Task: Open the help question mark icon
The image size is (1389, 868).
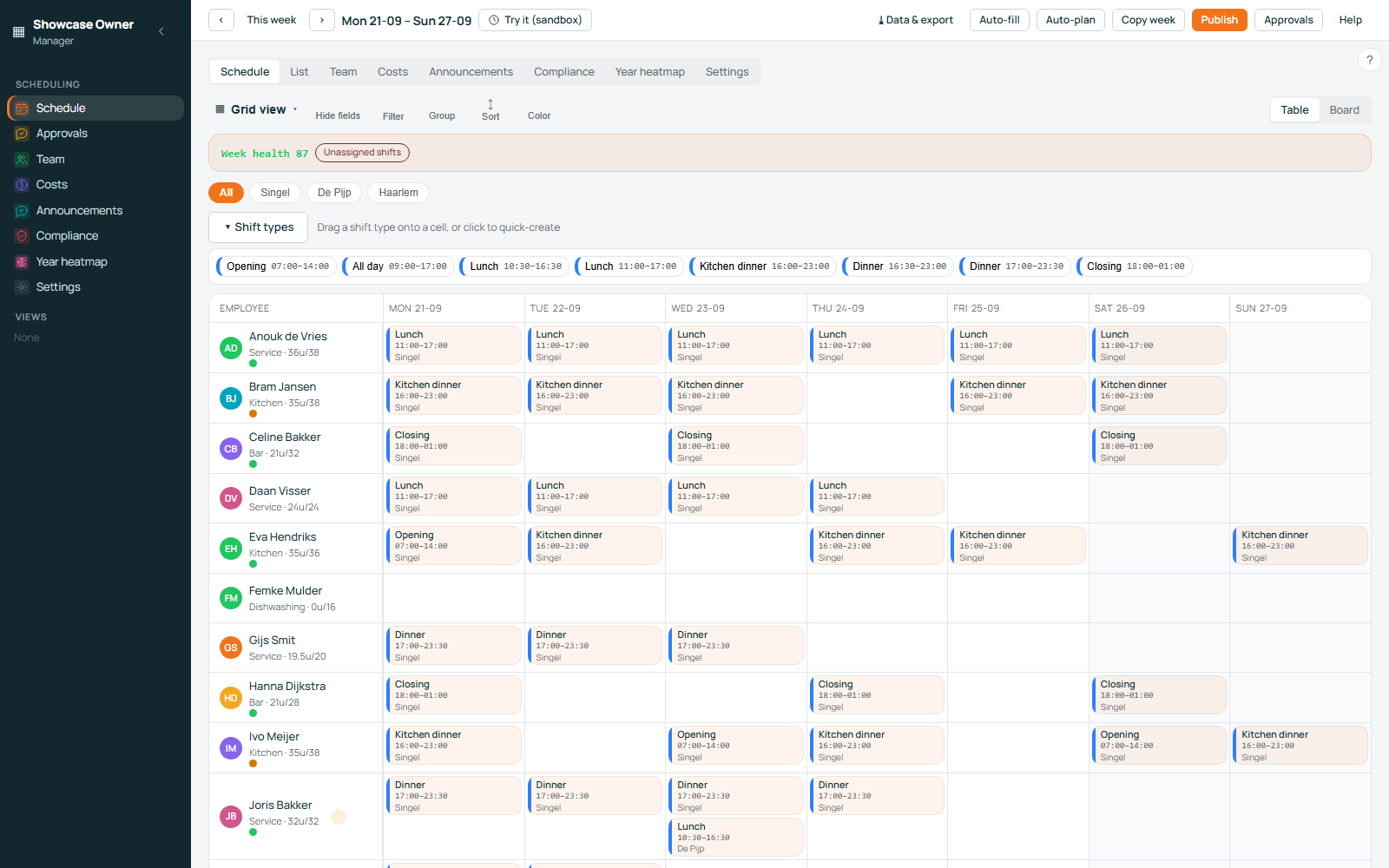Action: pyautogui.click(x=1369, y=60)
